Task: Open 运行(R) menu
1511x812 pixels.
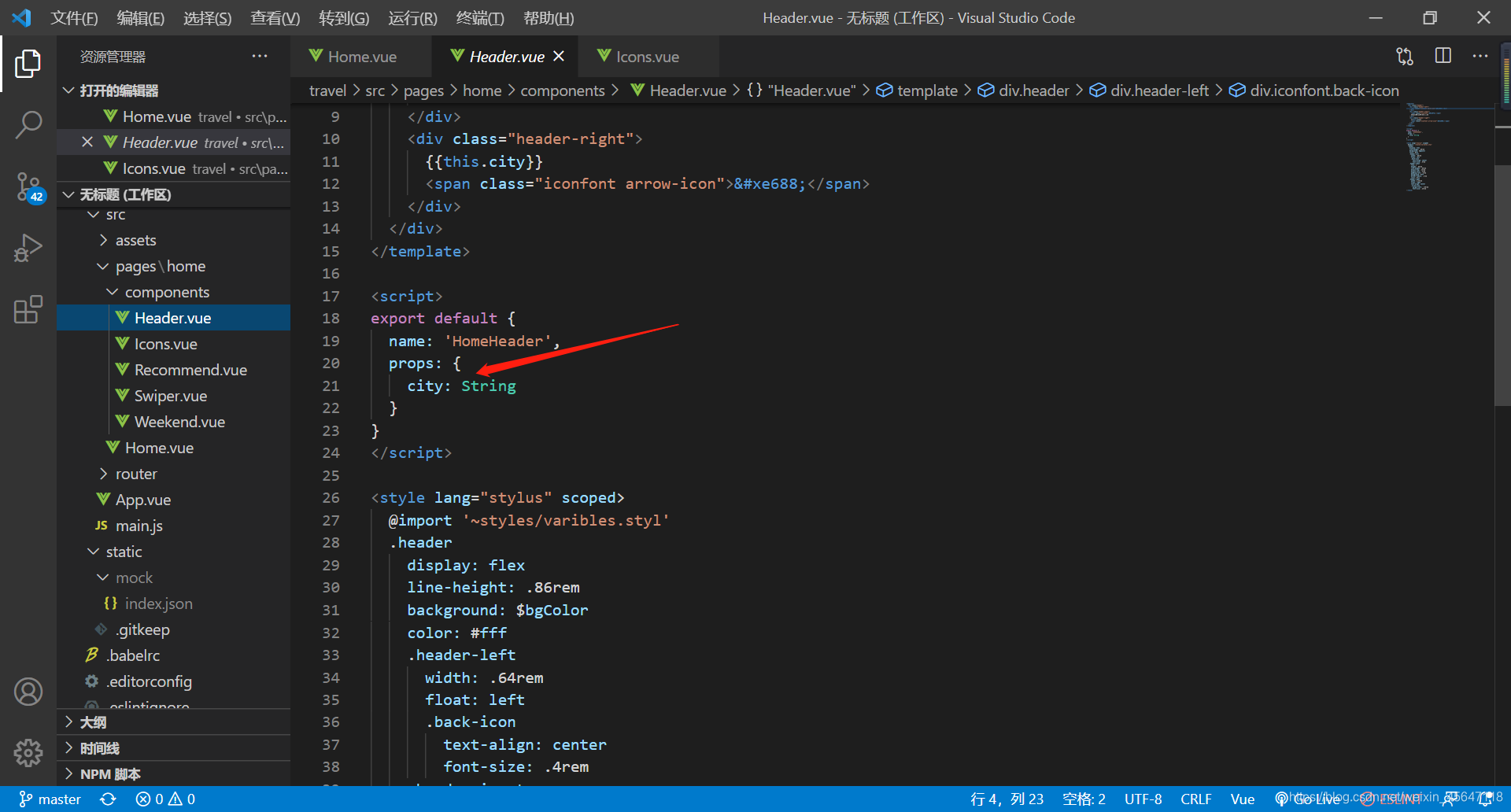Action: 412,17
